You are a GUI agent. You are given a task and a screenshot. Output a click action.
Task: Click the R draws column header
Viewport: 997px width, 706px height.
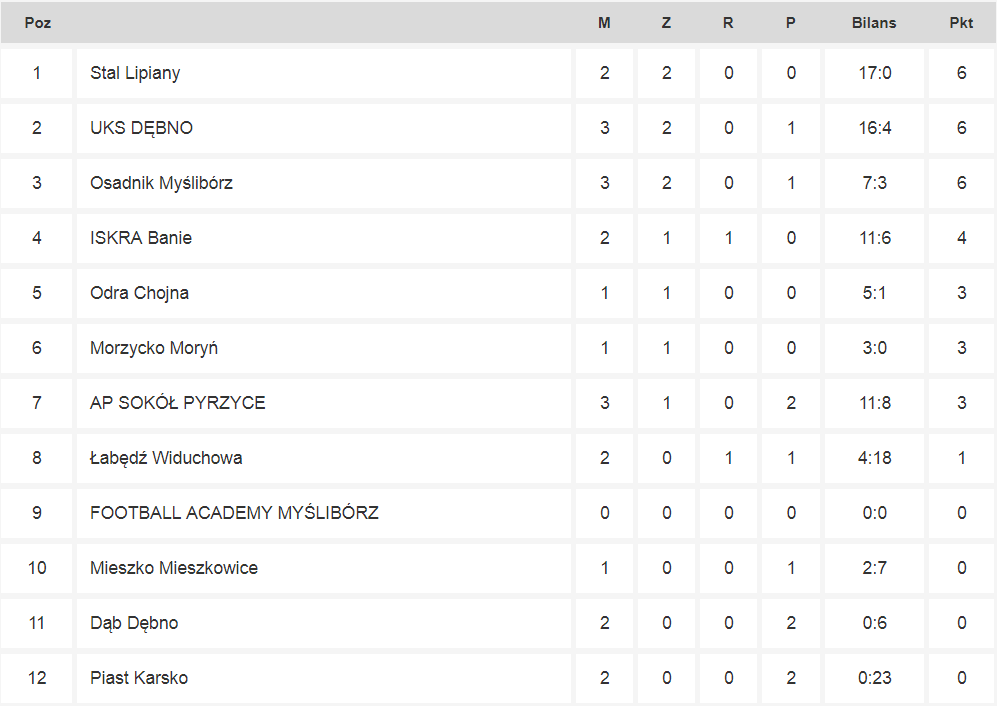pos(728,23)
